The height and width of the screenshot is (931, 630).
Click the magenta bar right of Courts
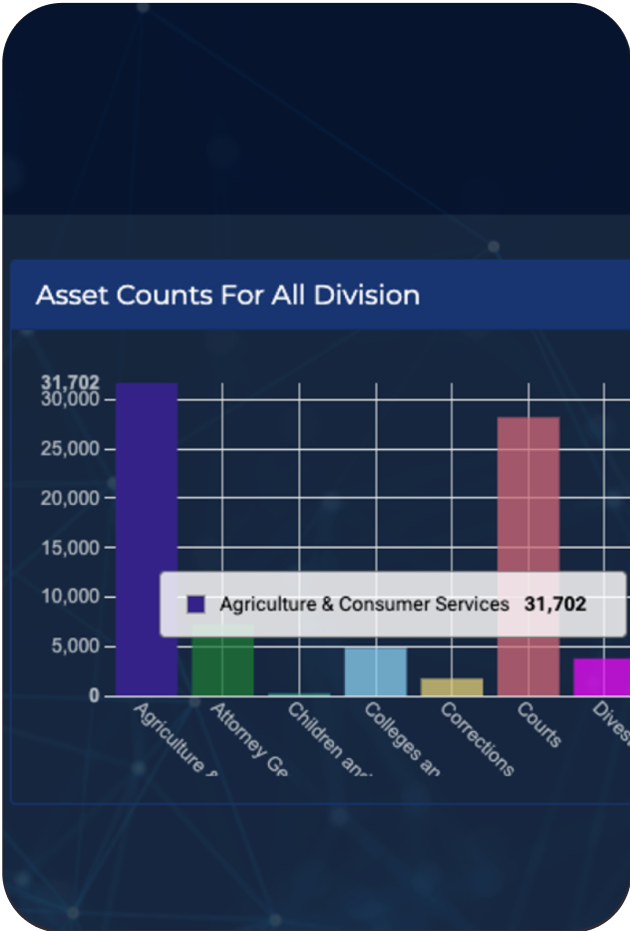click(x=602, y=677)
